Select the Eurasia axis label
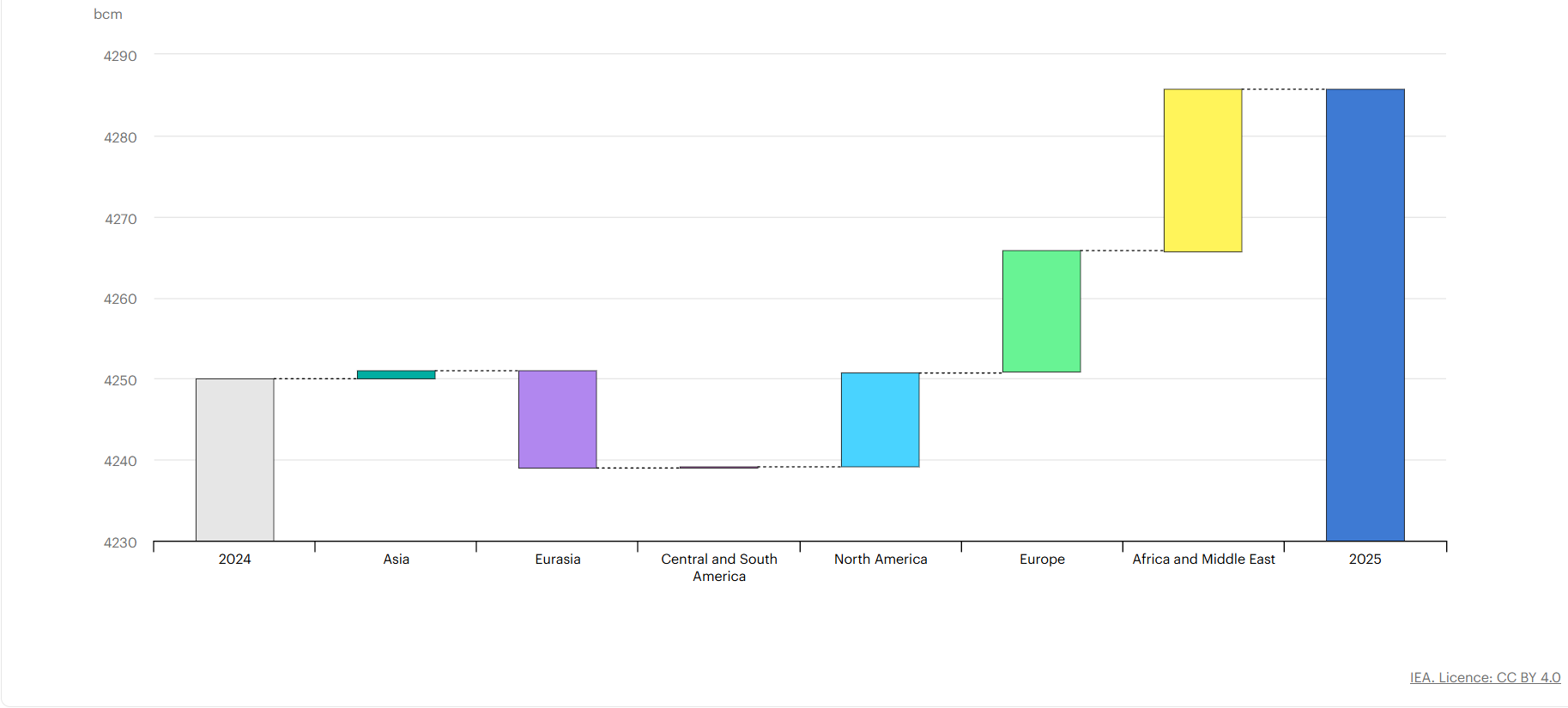1568x708 pixels. coord(557,559)
